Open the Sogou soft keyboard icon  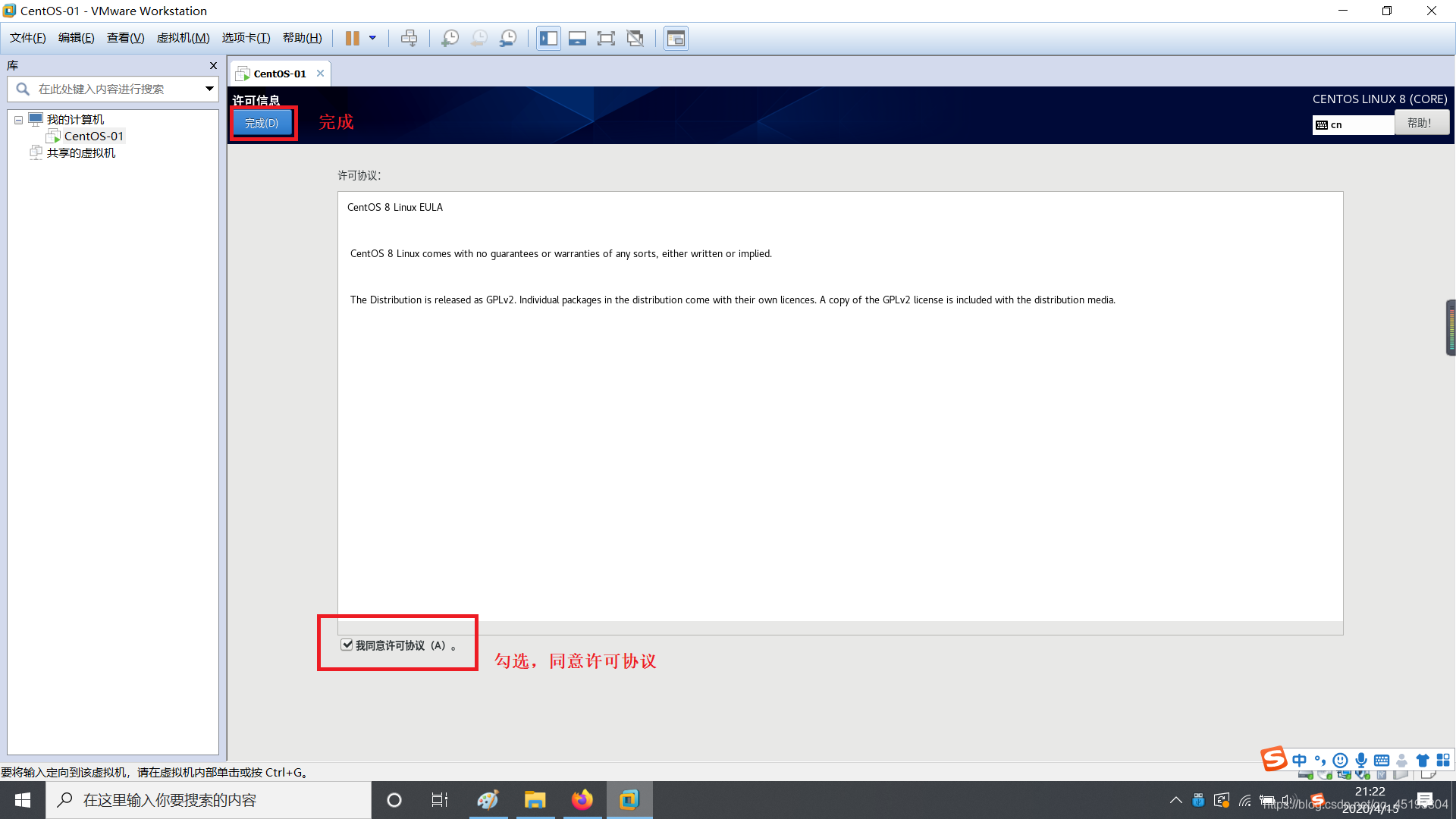click(1382, 760)
